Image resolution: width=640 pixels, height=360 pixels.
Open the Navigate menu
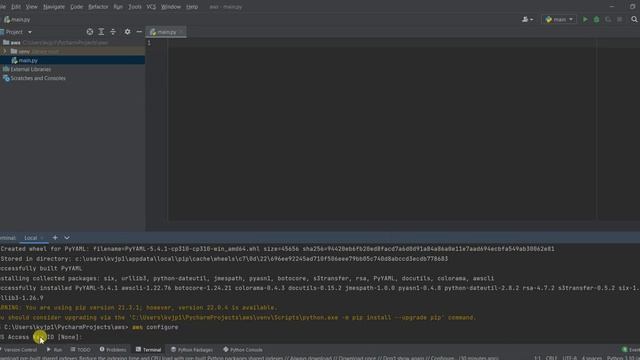tap(54, 7)
